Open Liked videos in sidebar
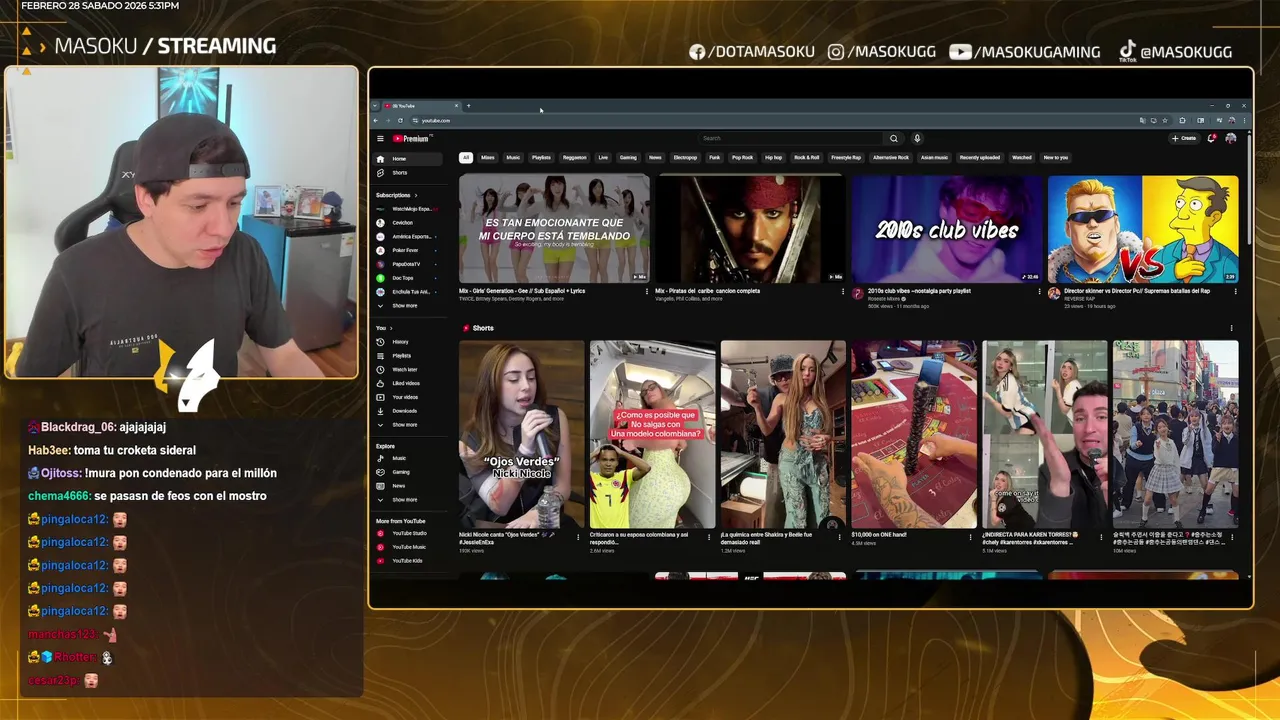The width and height of the screenshot is (1280, 720). 408,383
